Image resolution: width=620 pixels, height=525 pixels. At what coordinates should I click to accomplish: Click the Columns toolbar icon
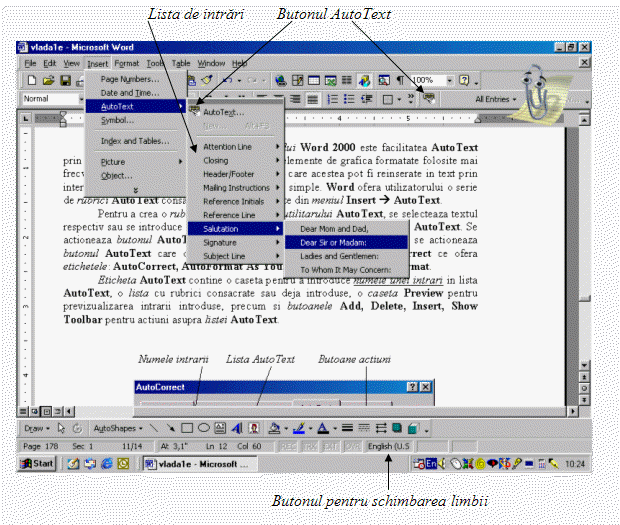[347, 81]
